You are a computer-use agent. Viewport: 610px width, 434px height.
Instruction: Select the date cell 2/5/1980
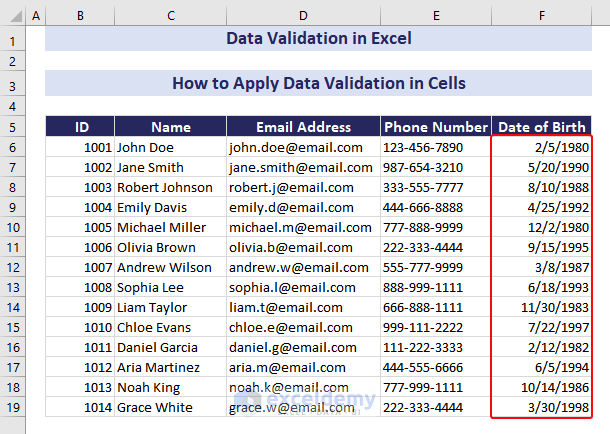coord(541,147)
